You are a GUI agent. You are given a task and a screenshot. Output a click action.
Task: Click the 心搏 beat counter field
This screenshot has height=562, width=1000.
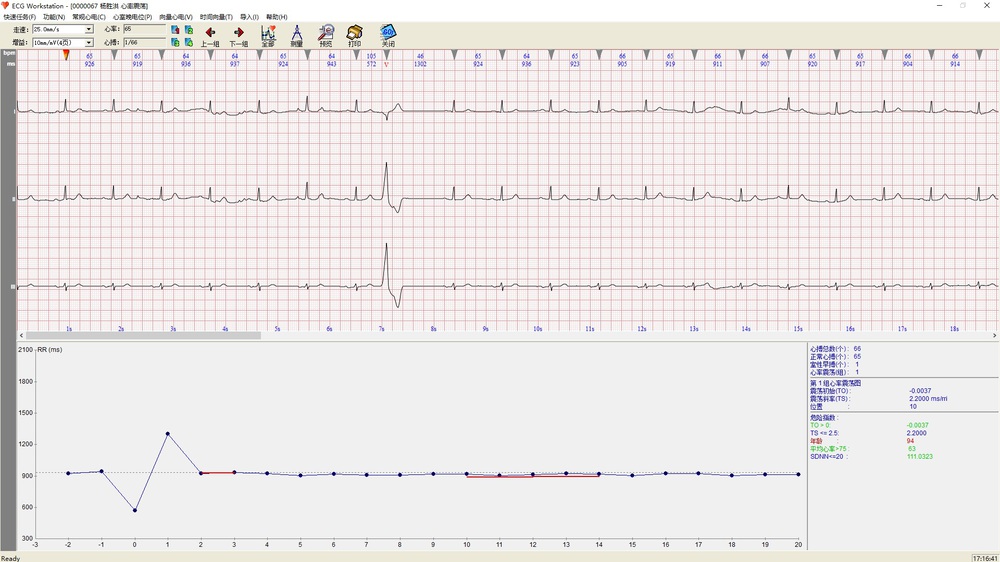(x=144, y=43)
